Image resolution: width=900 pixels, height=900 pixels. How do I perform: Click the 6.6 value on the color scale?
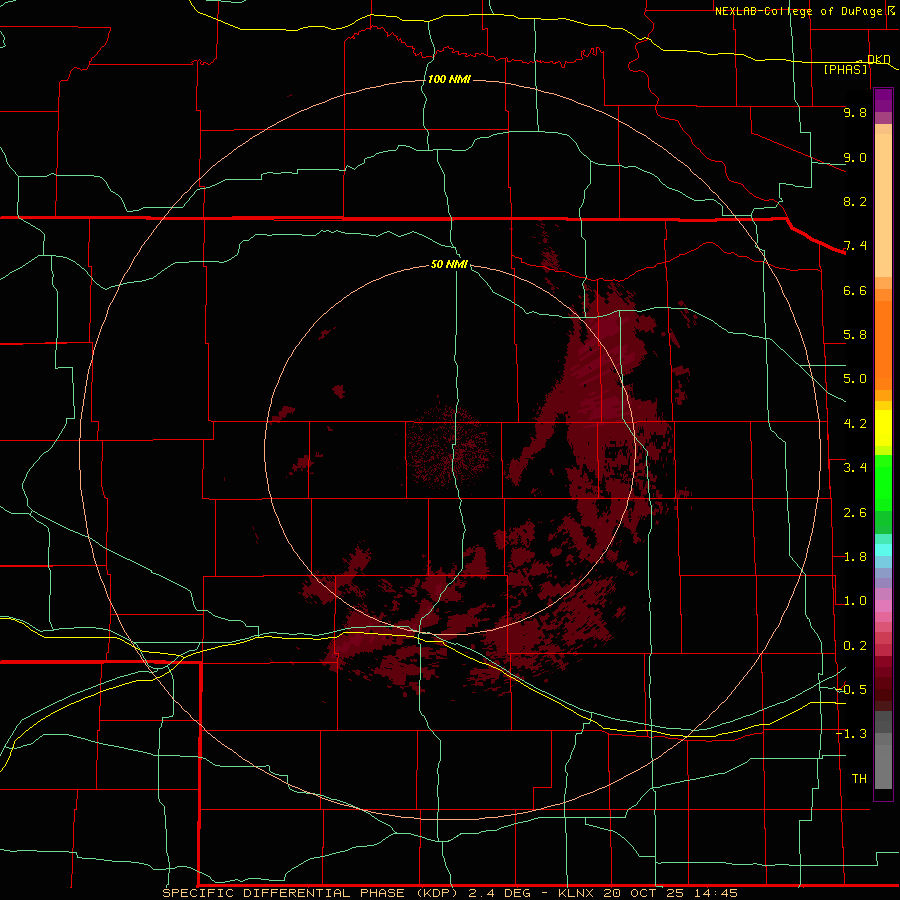(x=855, y=290)
